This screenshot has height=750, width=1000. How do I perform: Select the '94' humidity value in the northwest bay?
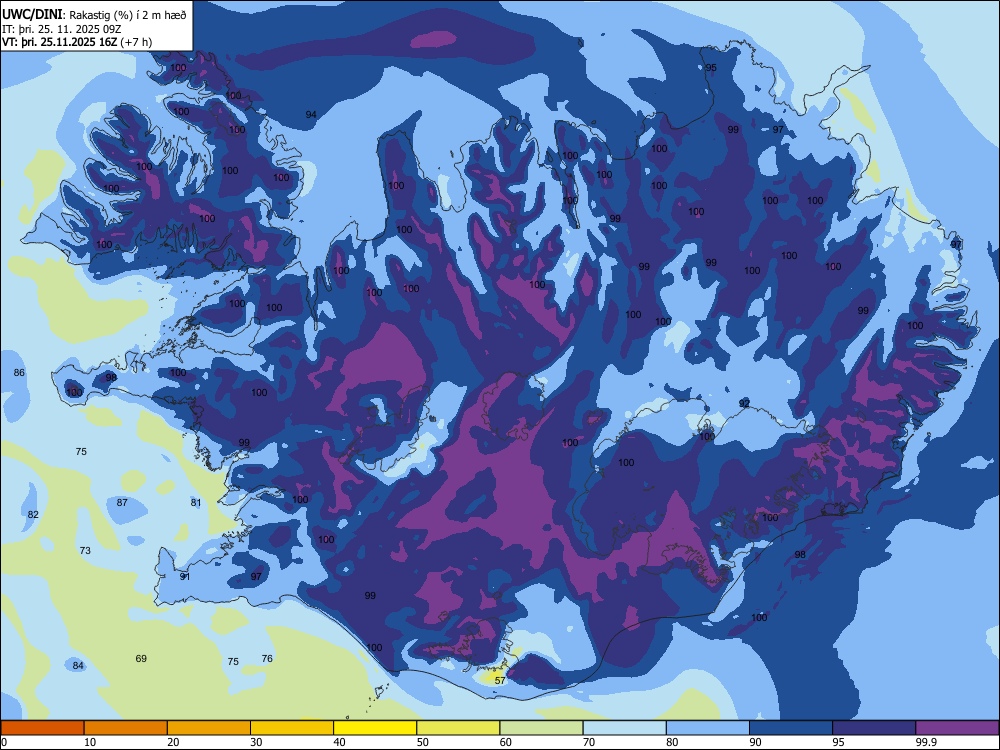311,115
